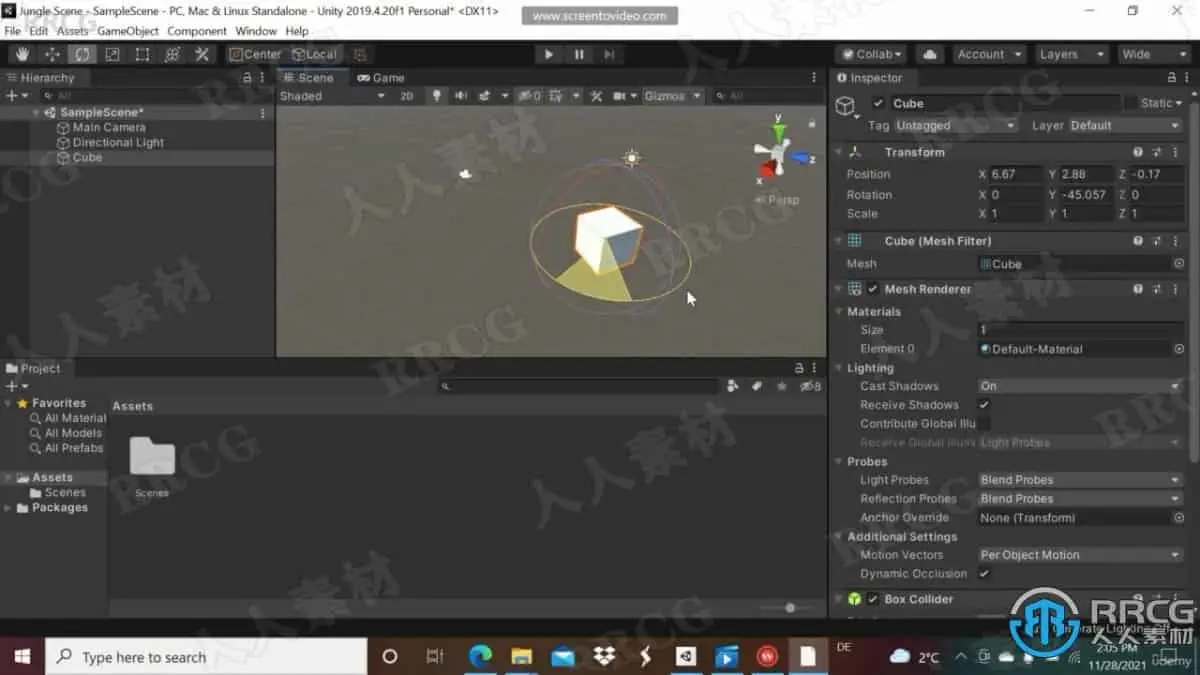Open the File menu
Screen dimensions: 1200x675
pyautogui.click(x=12, y=31)
